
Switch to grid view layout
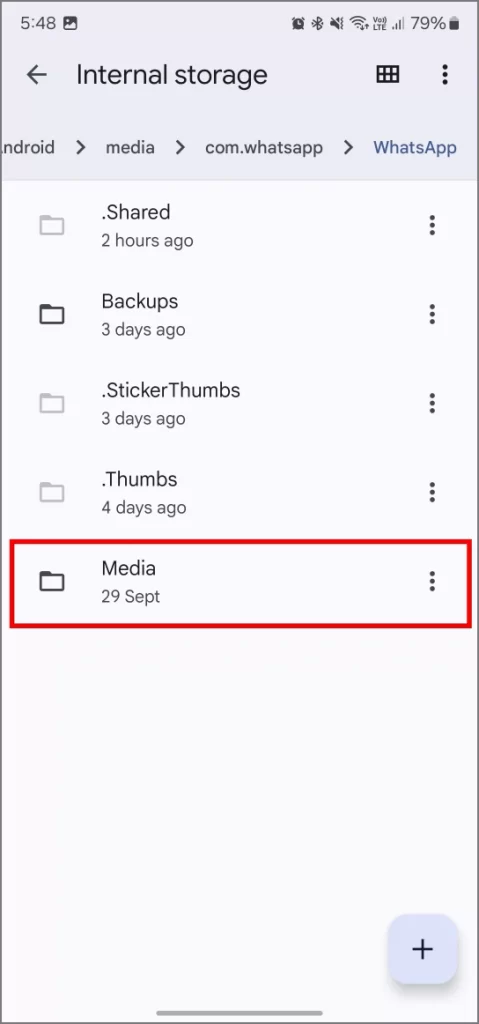coord(388,74)
